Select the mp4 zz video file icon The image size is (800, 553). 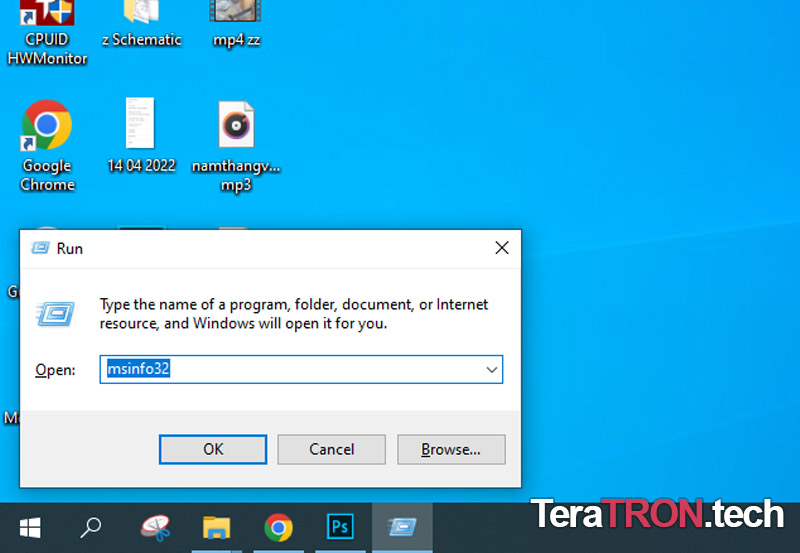pos(236,24)
